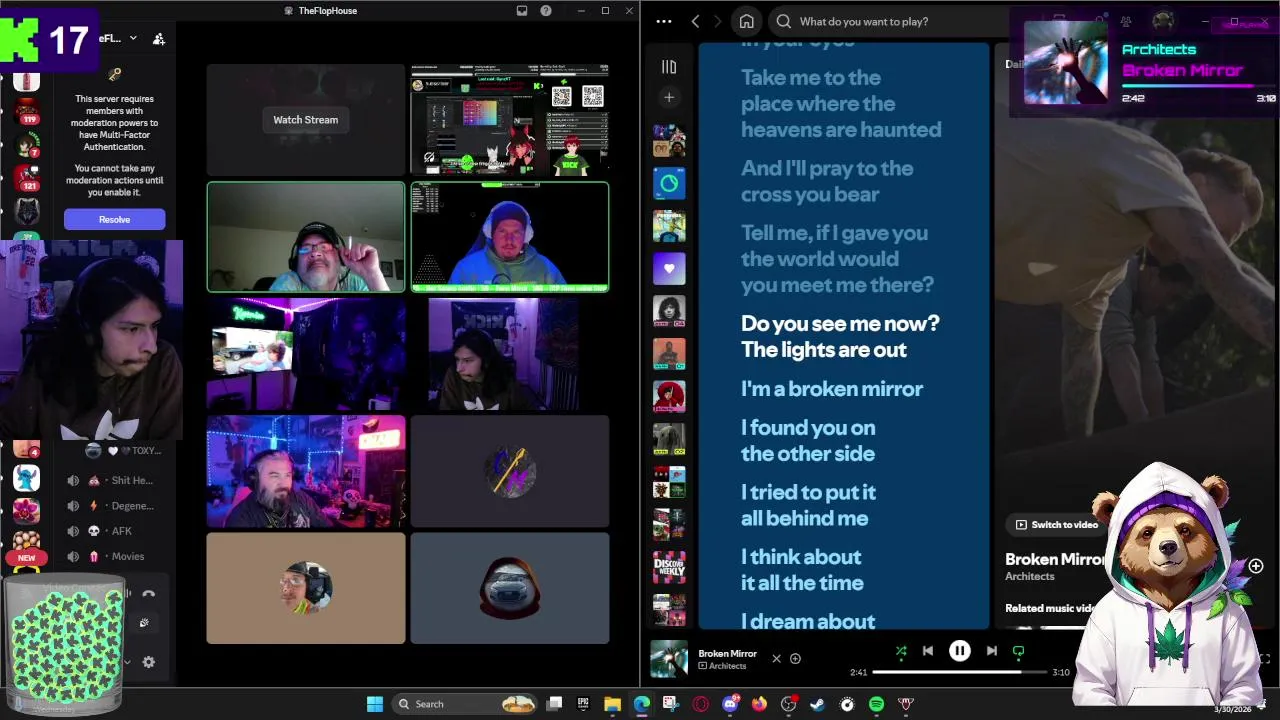Viewport: 1280px width, 720px height.
Task: Open Spotify from the taskbar
Action: (876, 704)
